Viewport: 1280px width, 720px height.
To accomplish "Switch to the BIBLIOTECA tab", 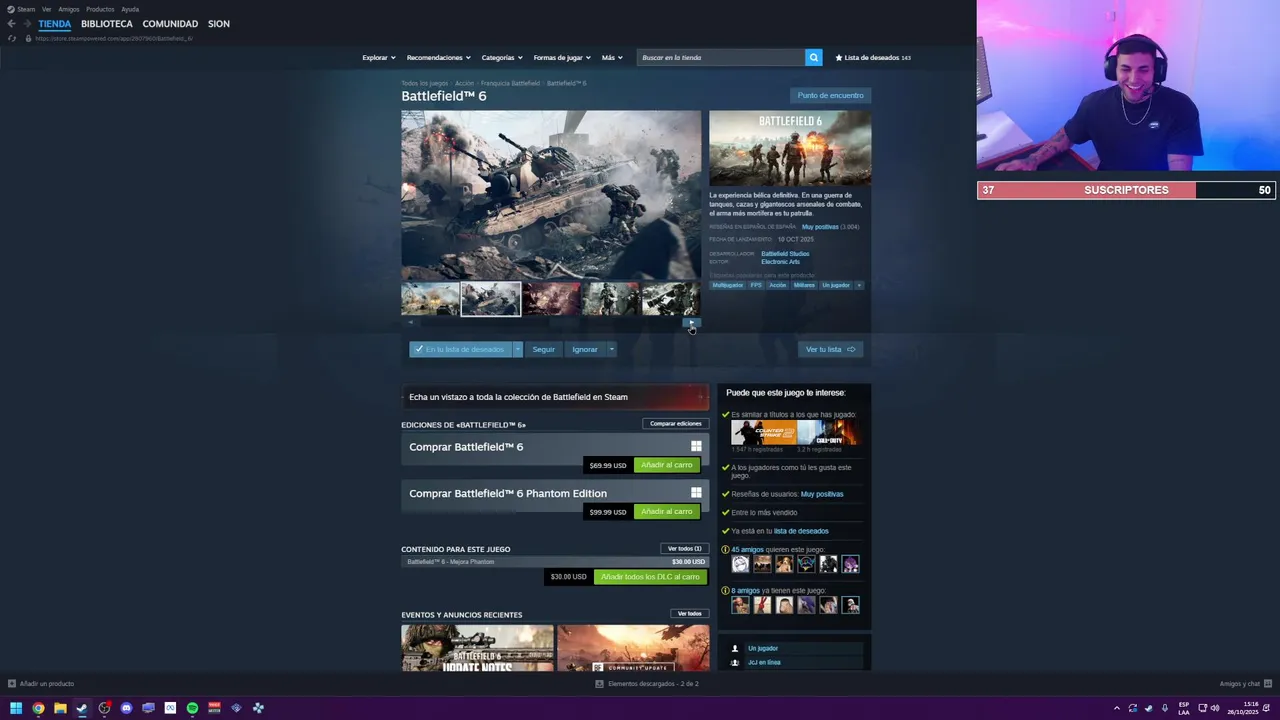I will [x=107, y=24].
